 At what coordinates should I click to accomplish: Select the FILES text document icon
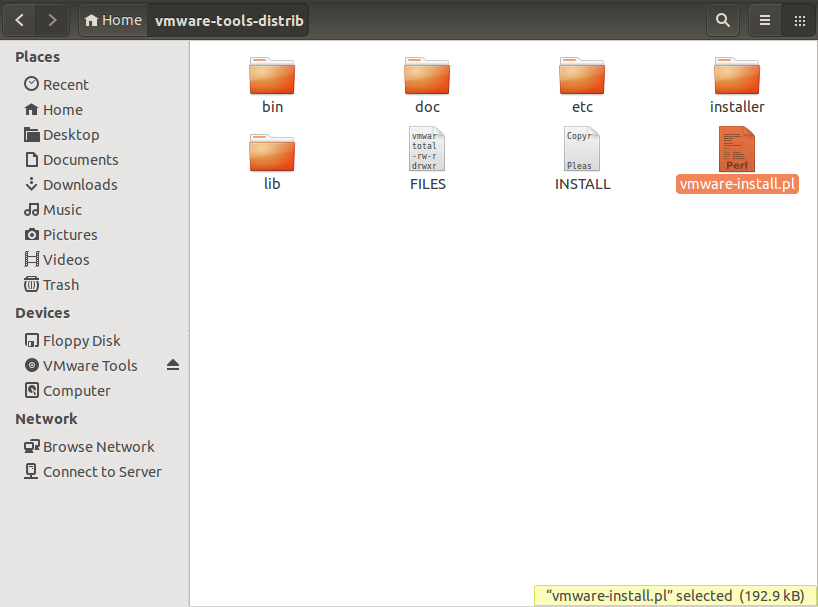coord(427,149)
